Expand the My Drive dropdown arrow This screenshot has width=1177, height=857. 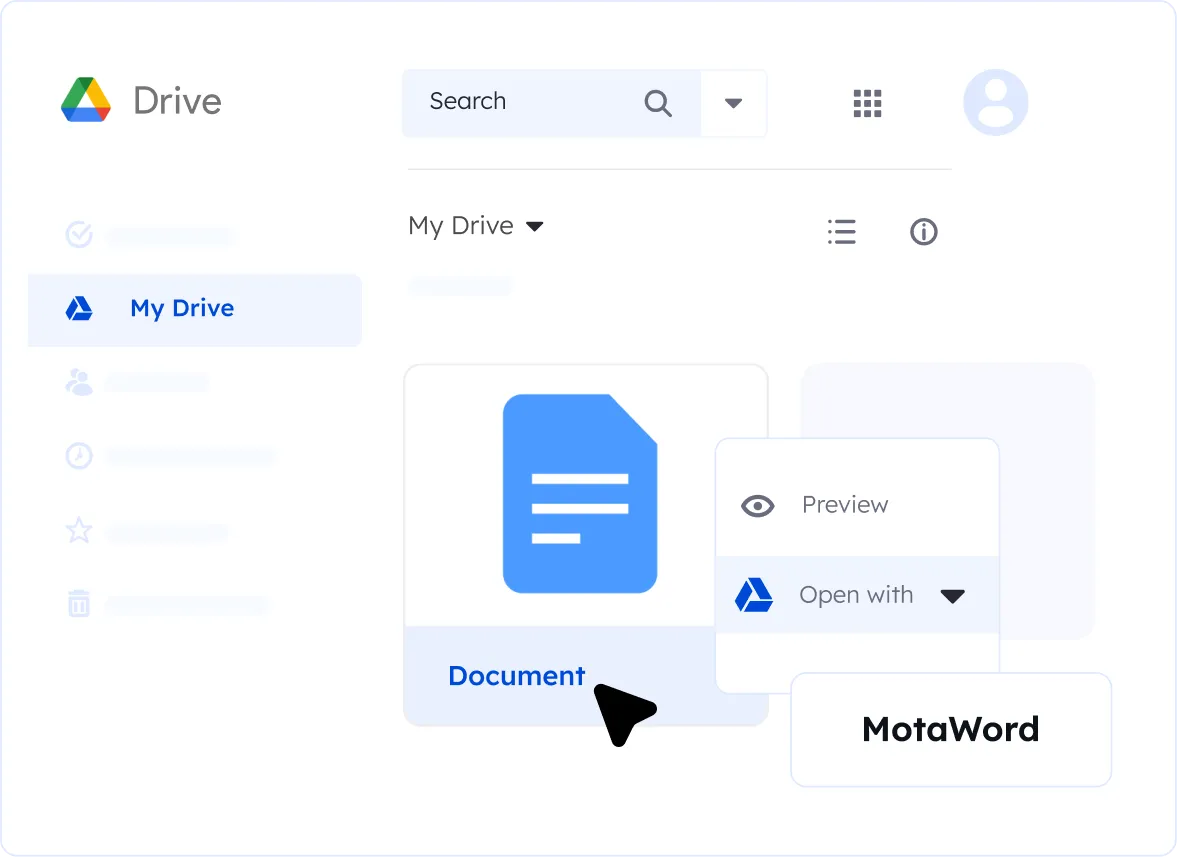click(536, 226)
